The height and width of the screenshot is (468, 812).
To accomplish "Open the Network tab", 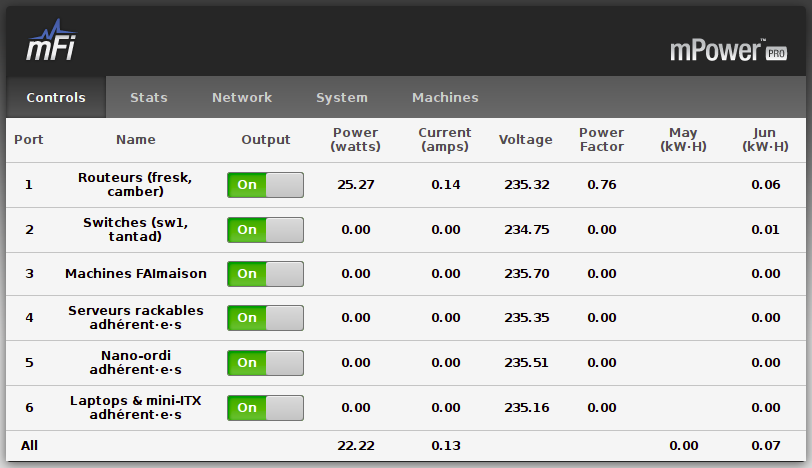I will click(242, 98).
